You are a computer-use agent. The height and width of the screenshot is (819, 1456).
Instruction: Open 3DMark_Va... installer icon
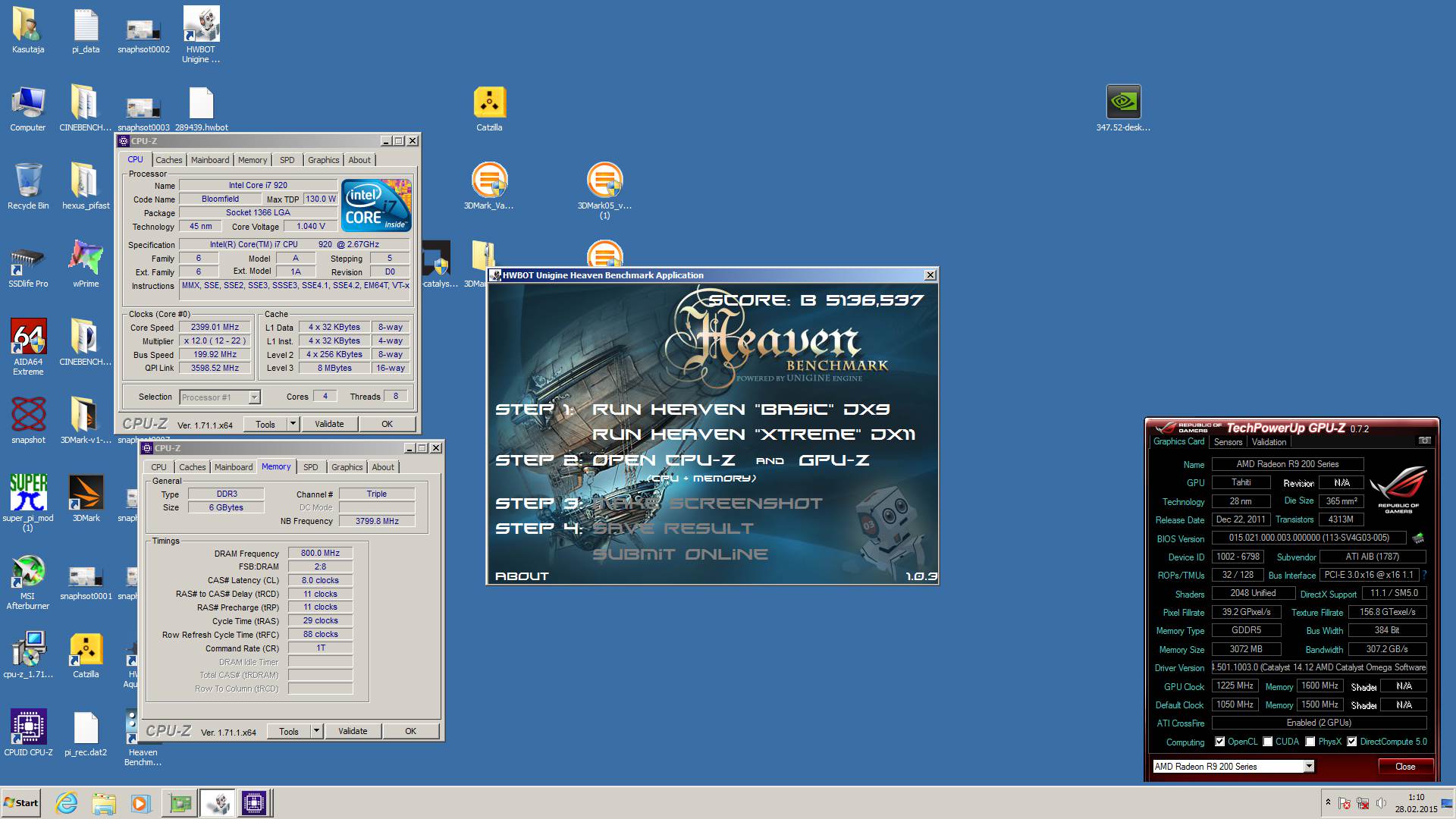click(x=489, y=187)
